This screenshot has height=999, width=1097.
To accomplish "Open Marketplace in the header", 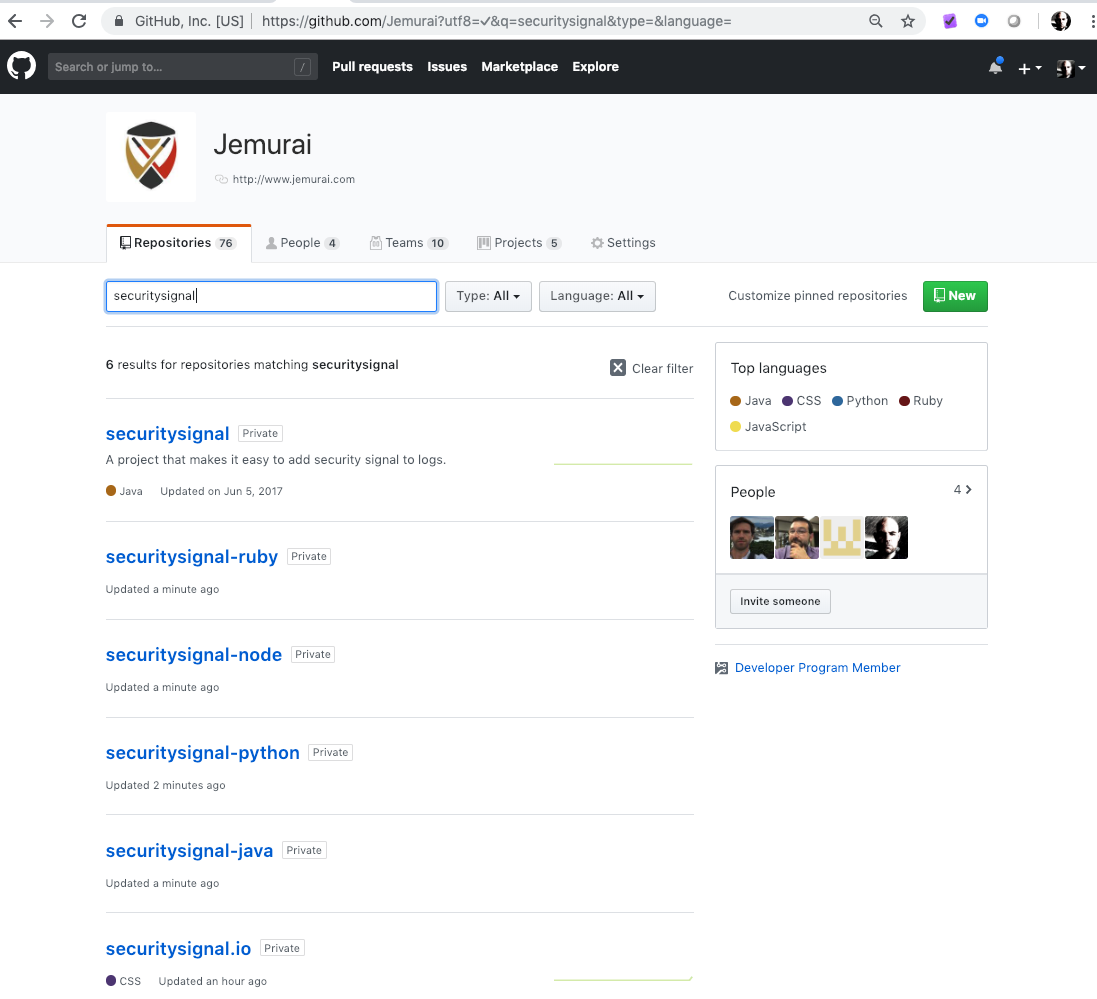I will [x=520, y=66].
